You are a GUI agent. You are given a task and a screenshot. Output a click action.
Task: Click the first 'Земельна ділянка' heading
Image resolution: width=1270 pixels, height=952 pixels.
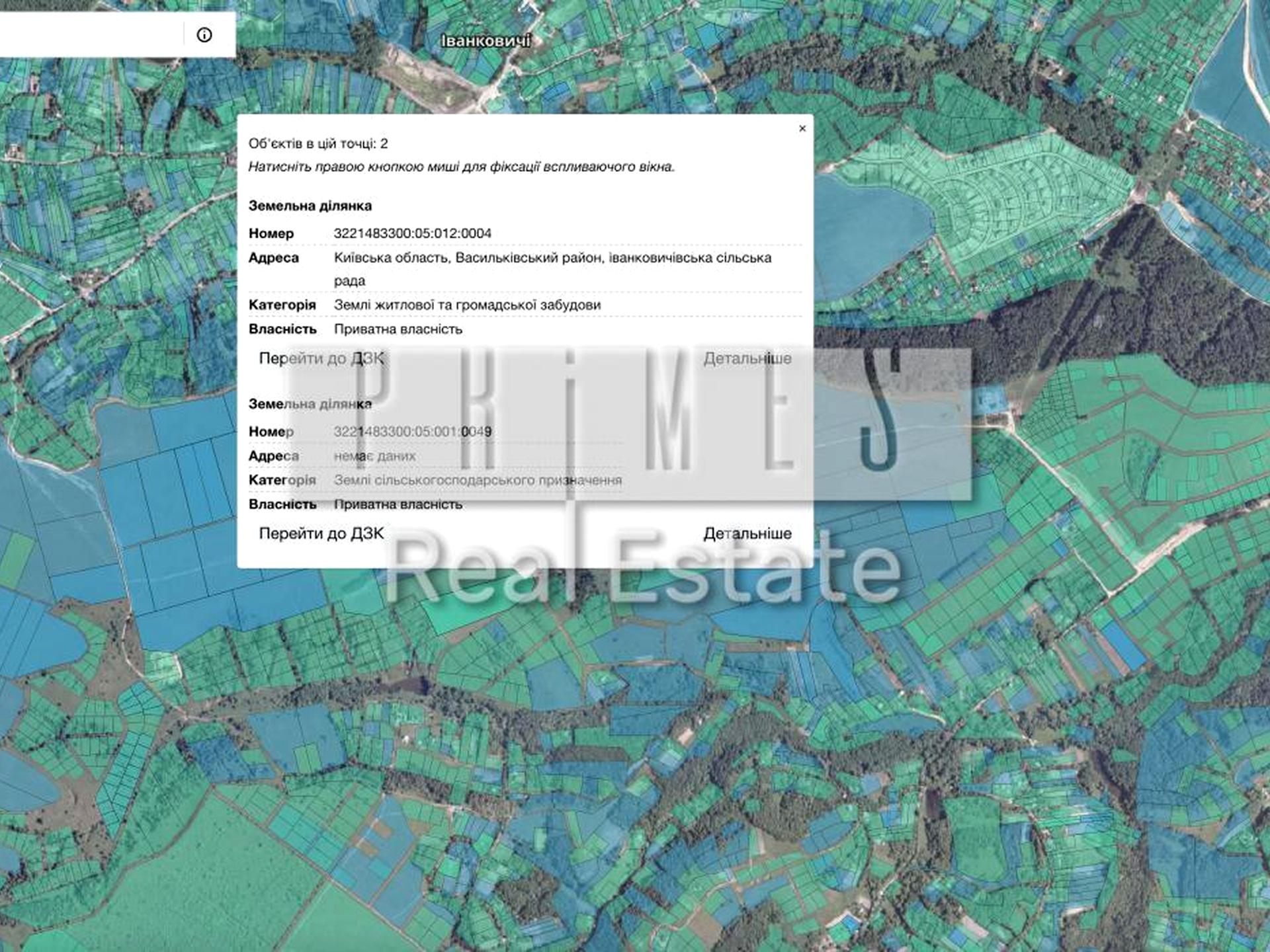(310, 206)
